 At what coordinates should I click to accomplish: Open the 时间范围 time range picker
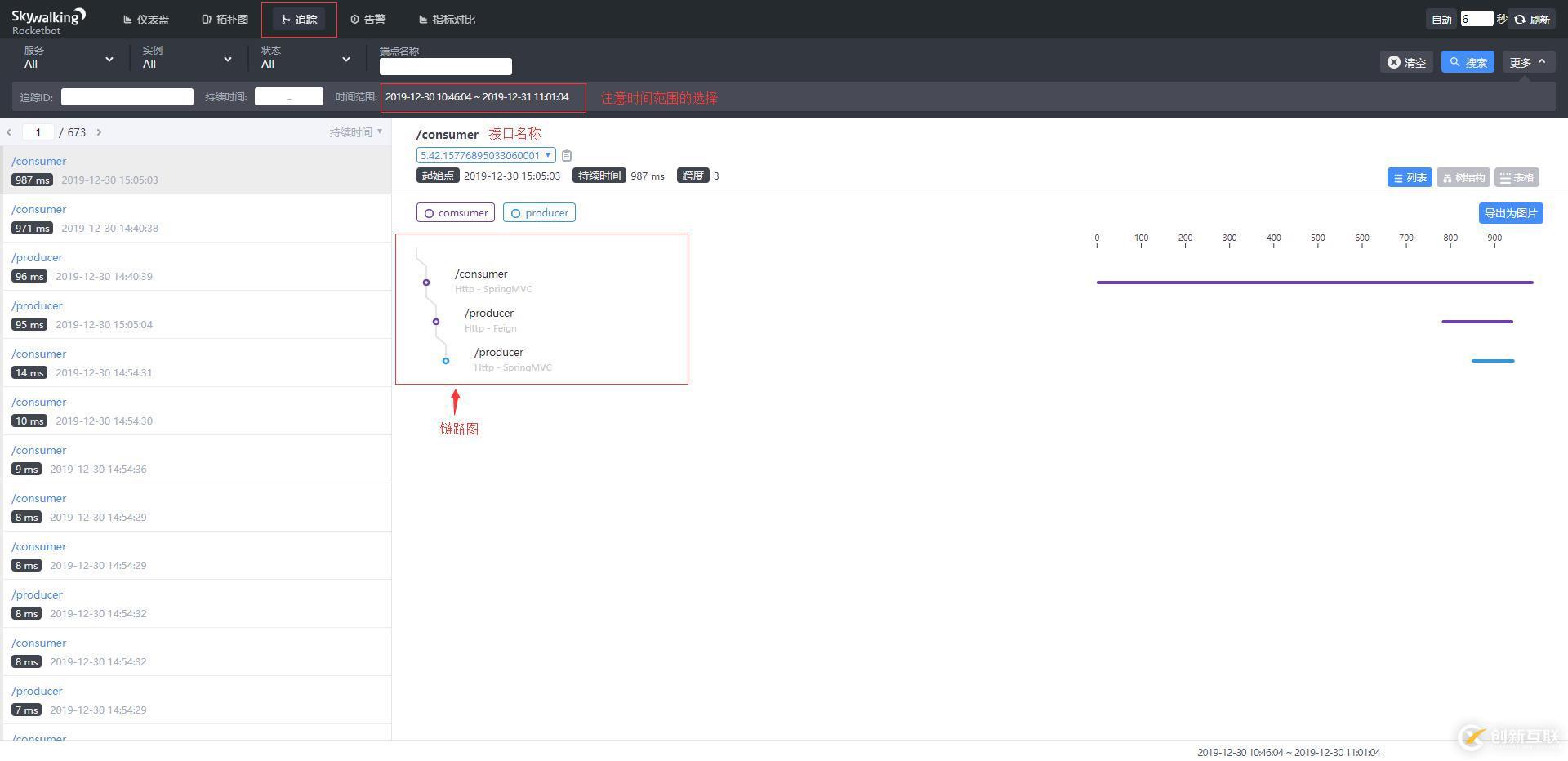[478, 97]
